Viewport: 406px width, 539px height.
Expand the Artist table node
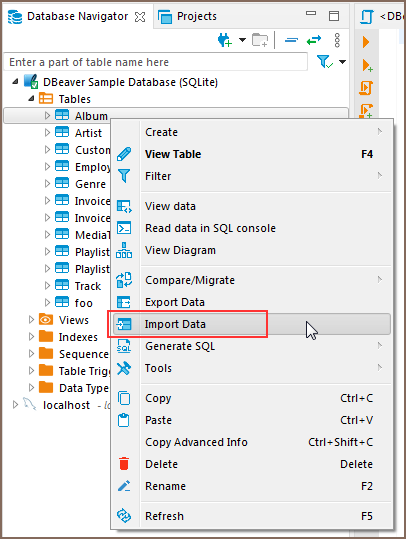[x=47, y=132]
